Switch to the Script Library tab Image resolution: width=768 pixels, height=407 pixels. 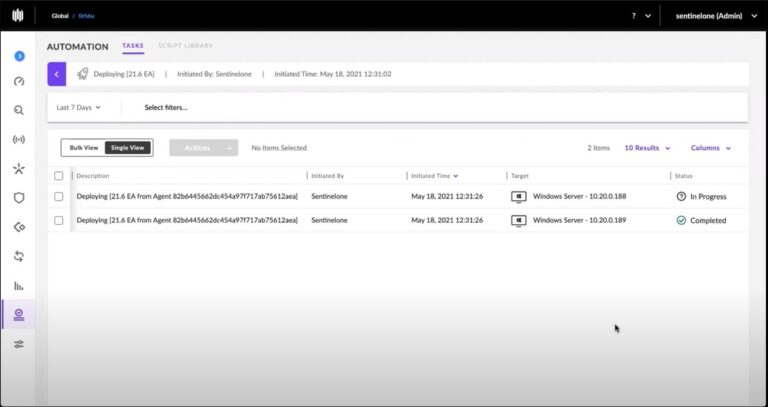[185, 46]
